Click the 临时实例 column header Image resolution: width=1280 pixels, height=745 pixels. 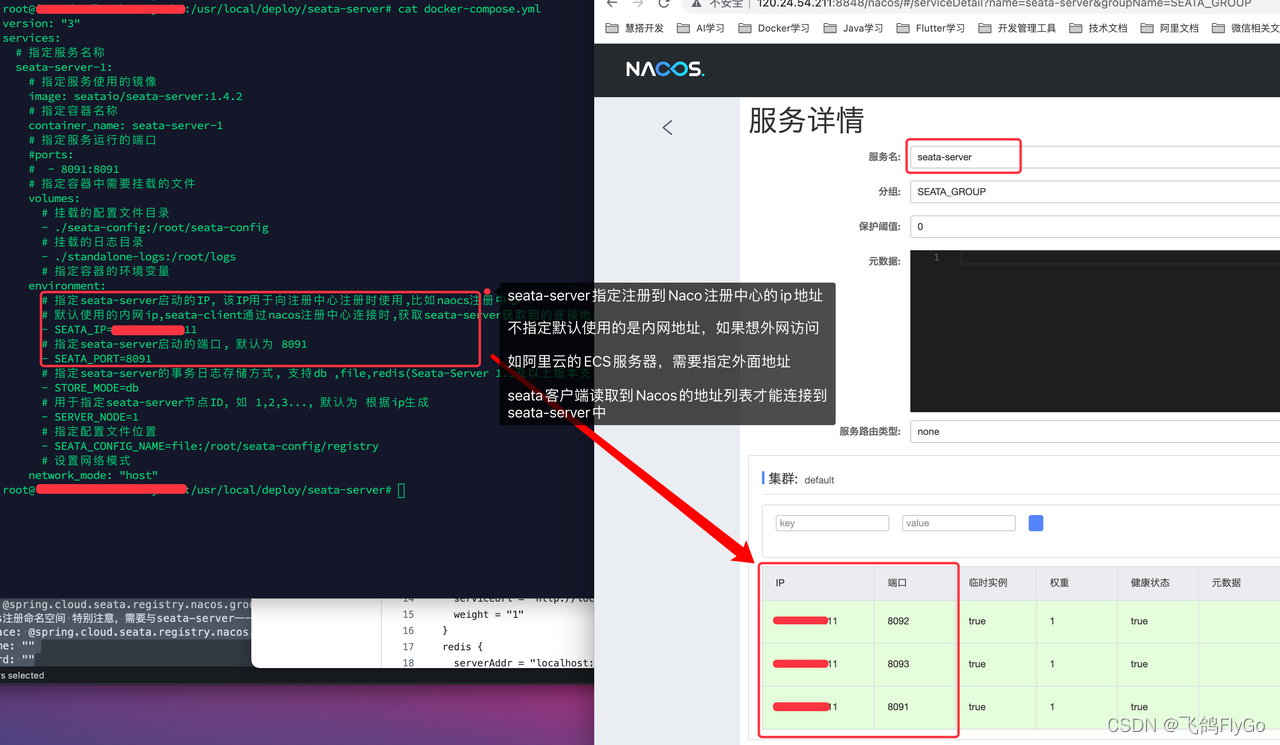pyautogui.click(x=997, y=582)
